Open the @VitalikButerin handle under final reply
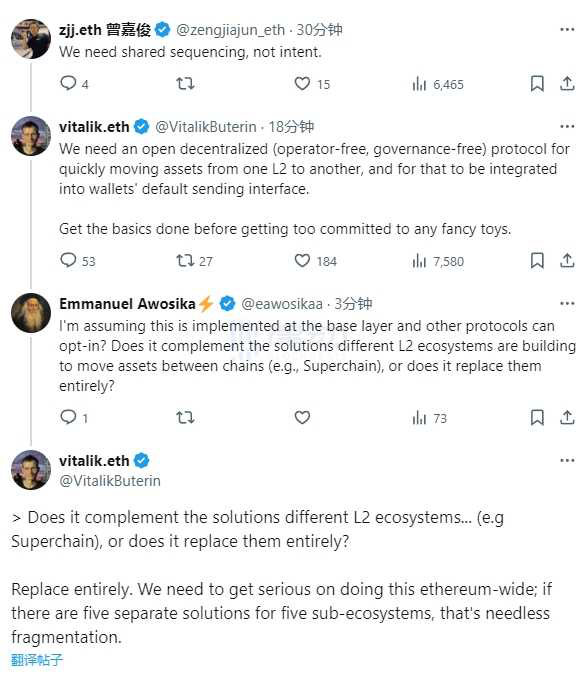579x681 pixels. (x=110, y=481)
